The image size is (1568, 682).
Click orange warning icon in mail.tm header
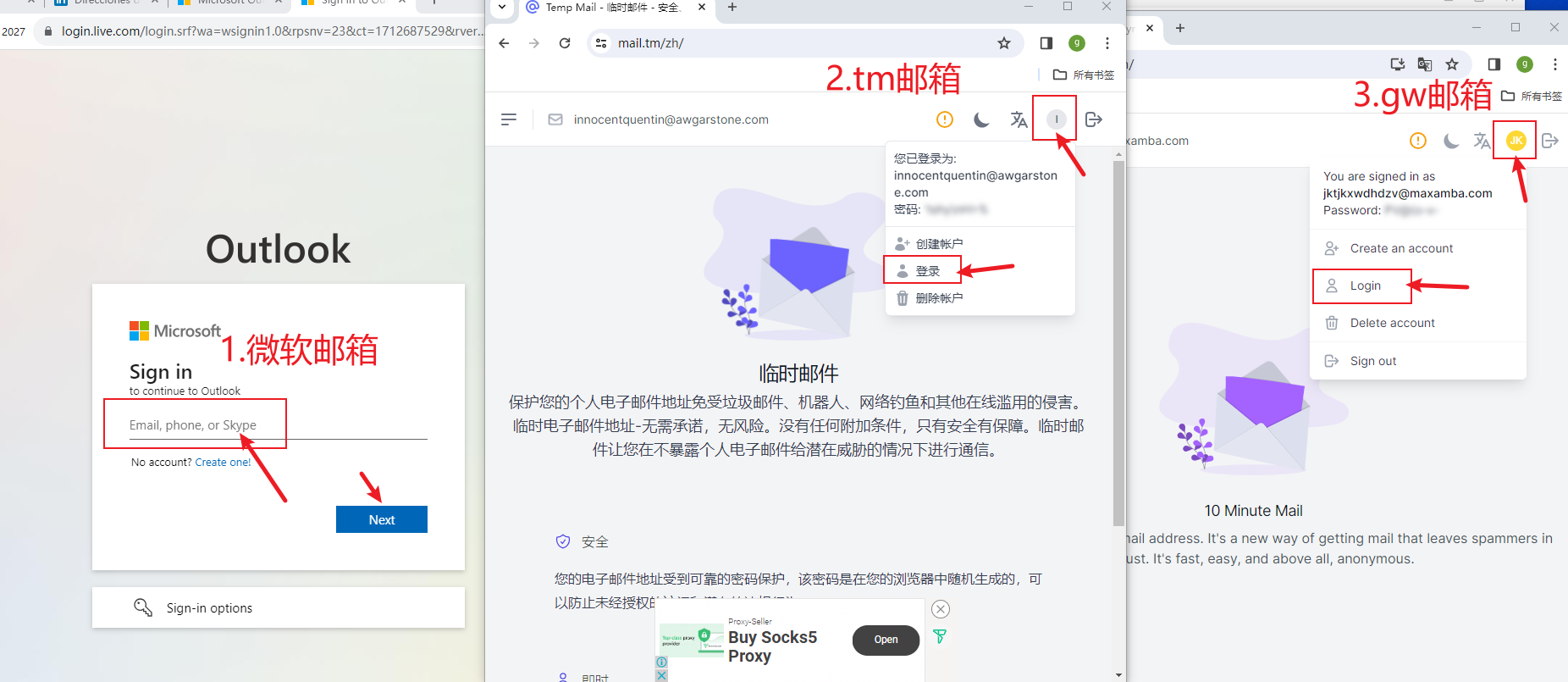pyautogui.click(x=945, y=119)
